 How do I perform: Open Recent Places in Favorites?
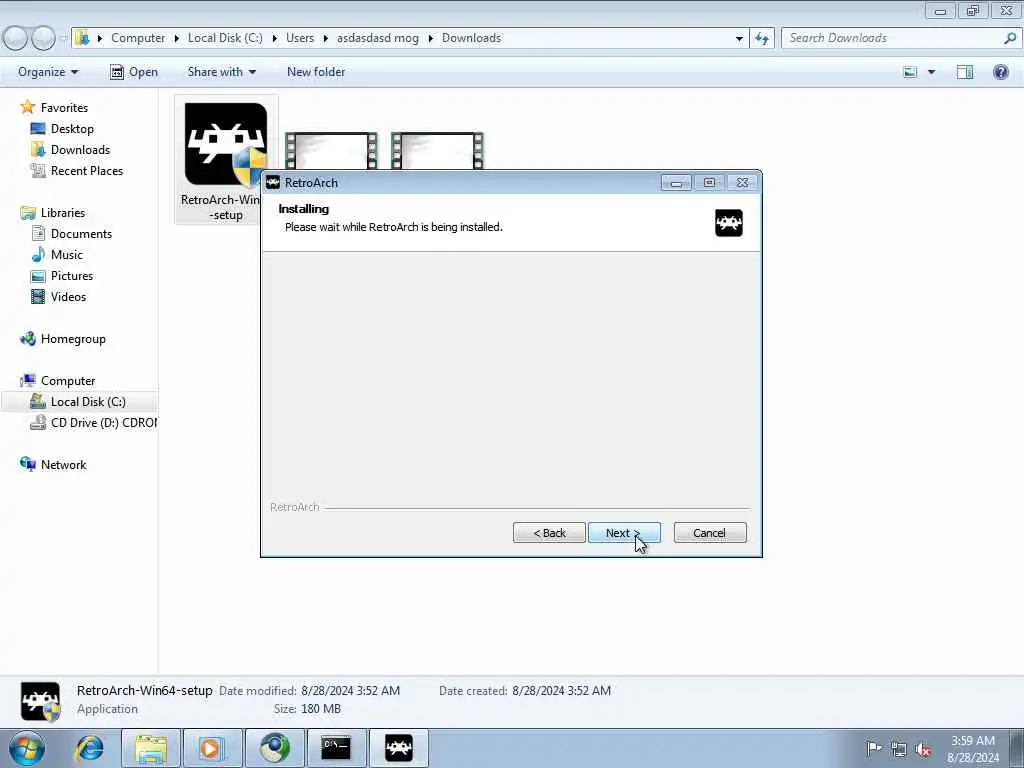pyautogui.click(x=87, y=170)
